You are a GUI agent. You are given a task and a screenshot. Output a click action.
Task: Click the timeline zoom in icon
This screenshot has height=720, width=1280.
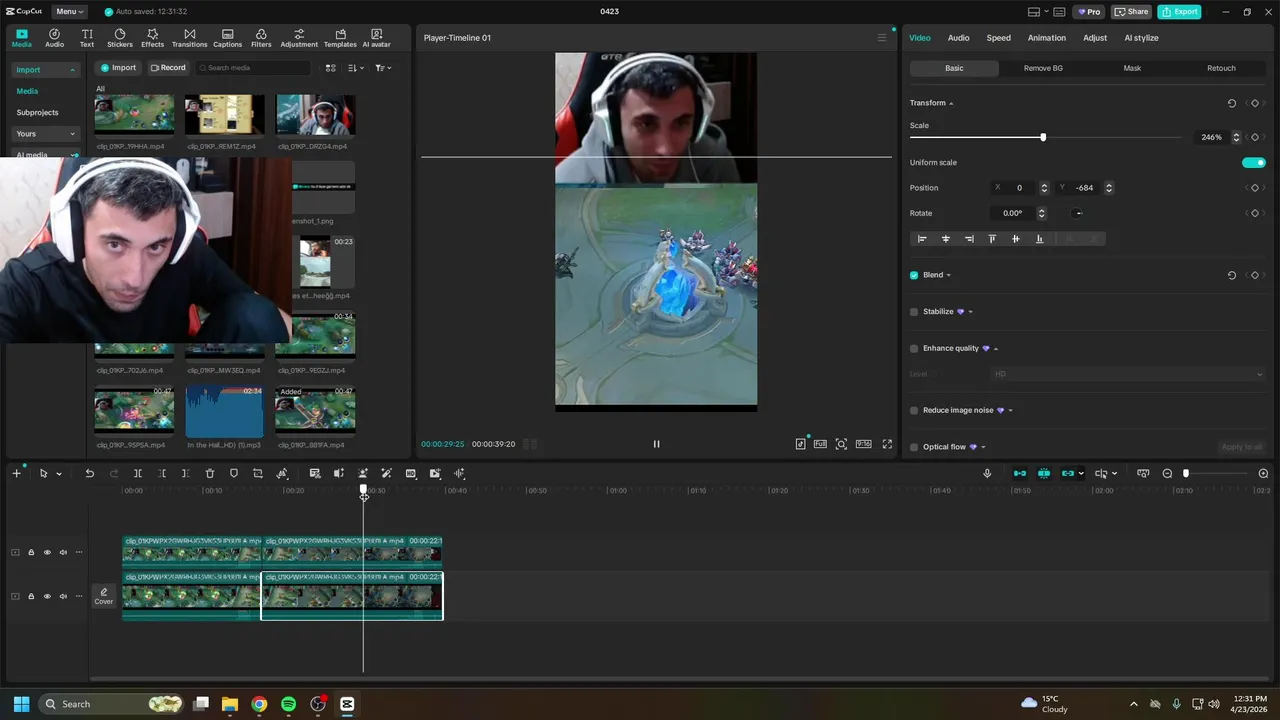click(1263, 473)
